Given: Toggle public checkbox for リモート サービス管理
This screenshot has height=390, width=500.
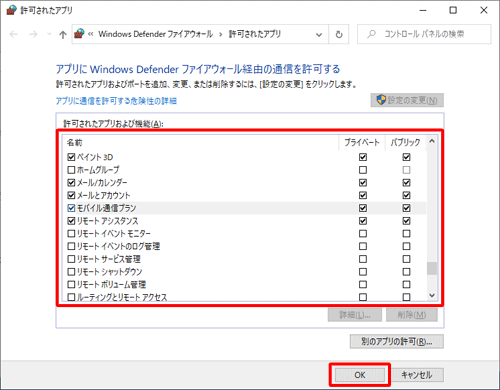Looking at the screenshot, I should click(406, 259).
